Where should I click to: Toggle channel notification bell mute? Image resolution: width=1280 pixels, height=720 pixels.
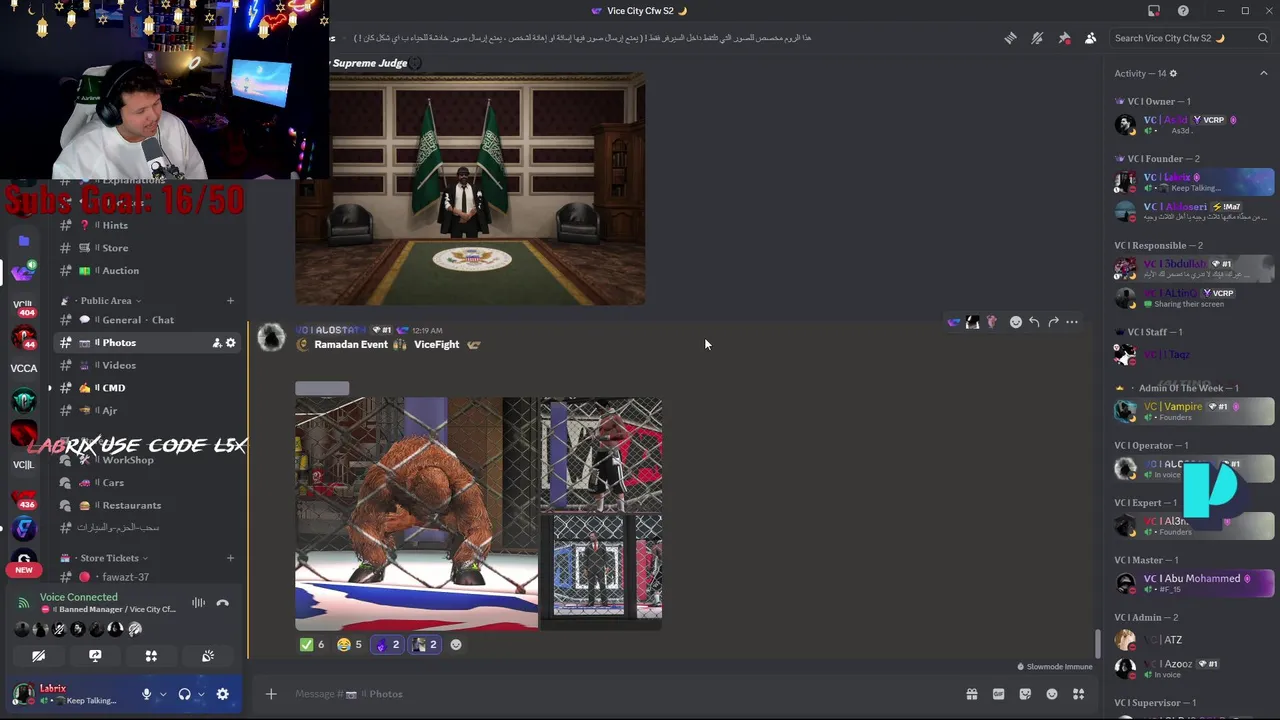tap(1037, 38)
